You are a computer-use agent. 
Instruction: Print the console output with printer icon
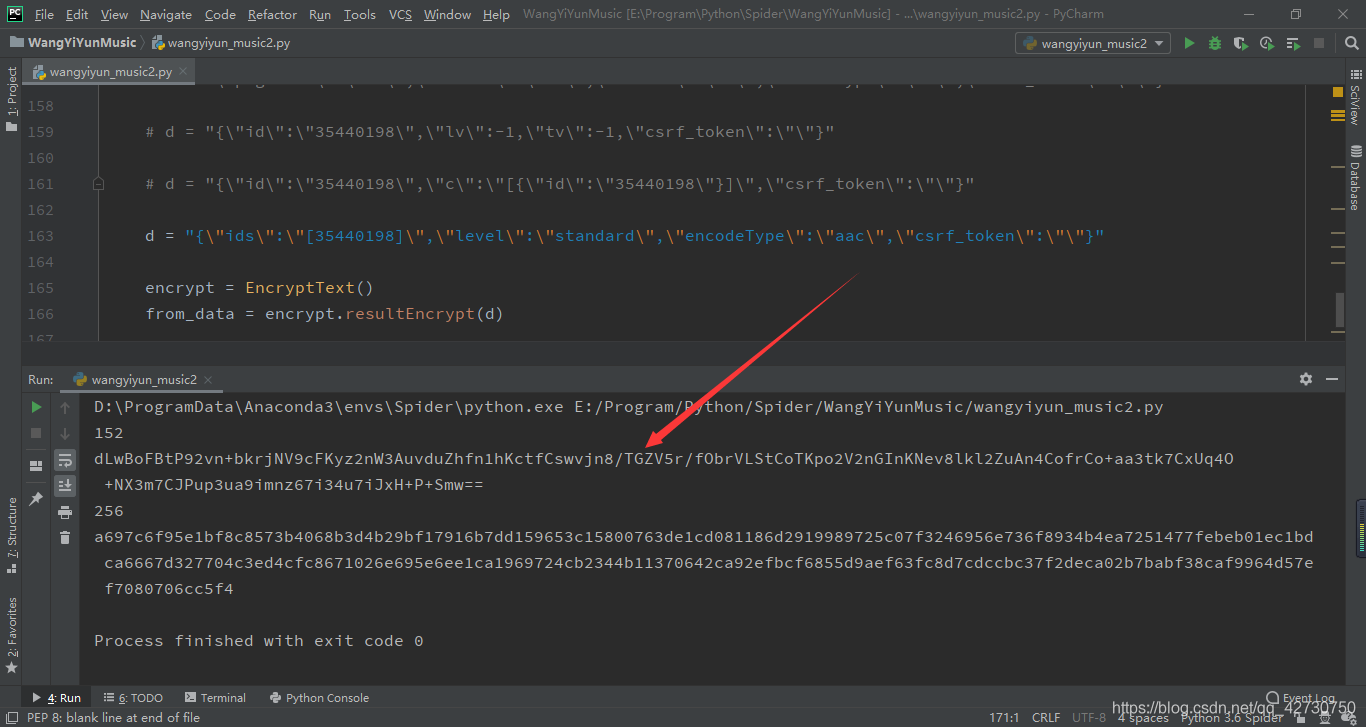click(65, 512)
